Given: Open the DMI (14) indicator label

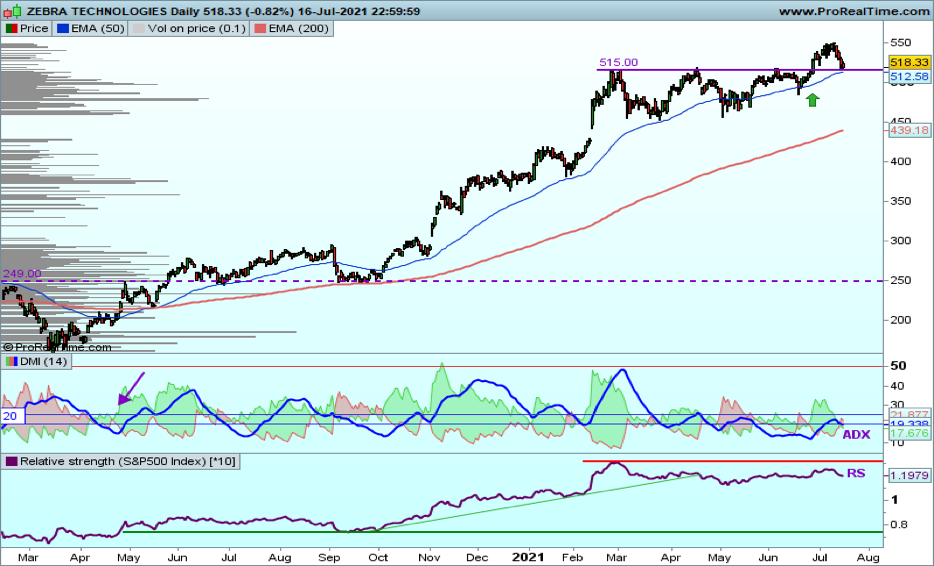Looking at the screenshot, I should [x=43, y=361].
